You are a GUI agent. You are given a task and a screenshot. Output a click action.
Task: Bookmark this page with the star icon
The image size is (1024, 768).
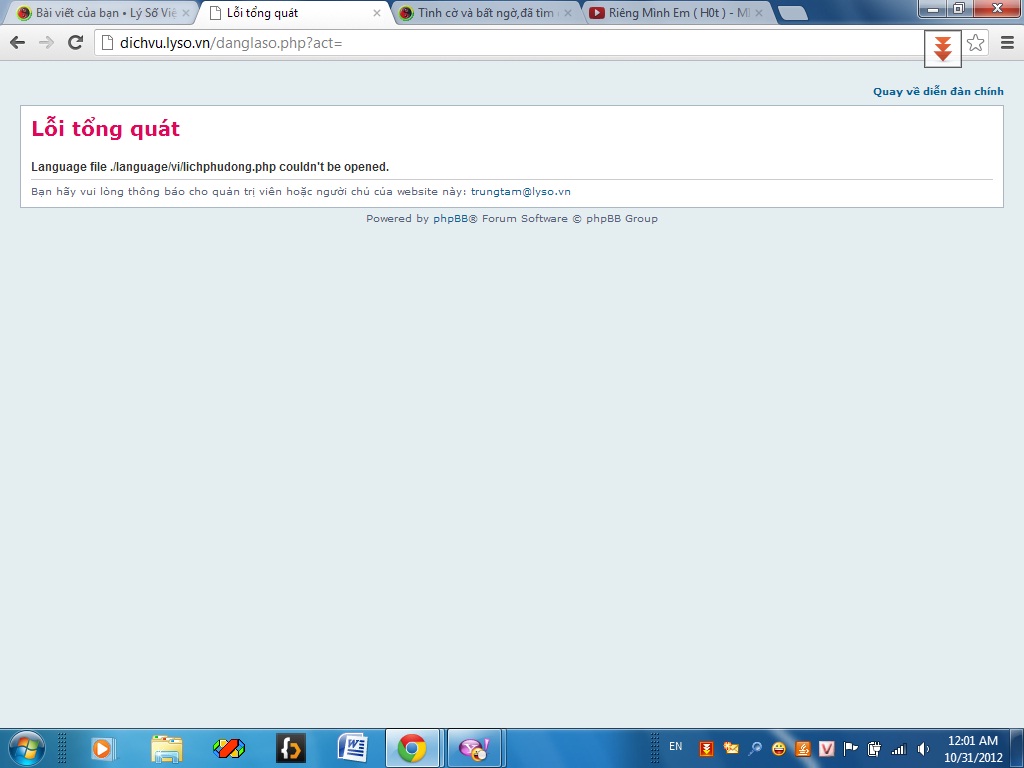pos(975,43)
